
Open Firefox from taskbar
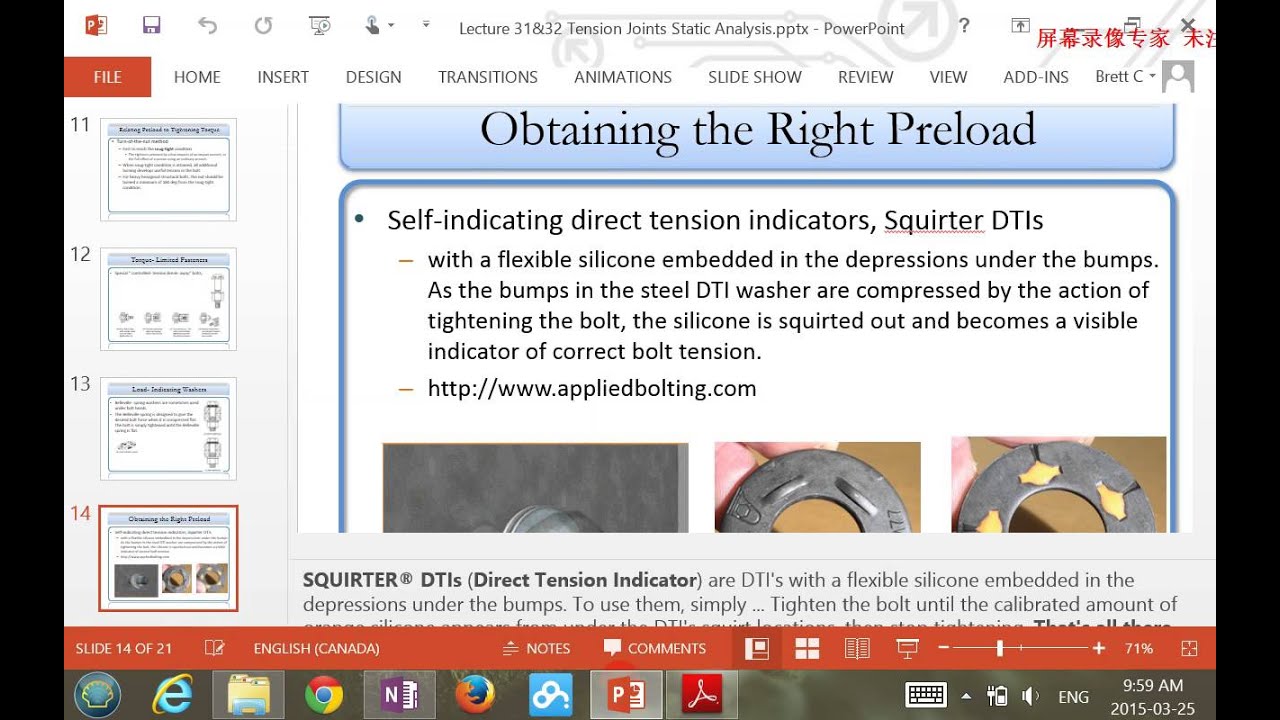[475, 695]
